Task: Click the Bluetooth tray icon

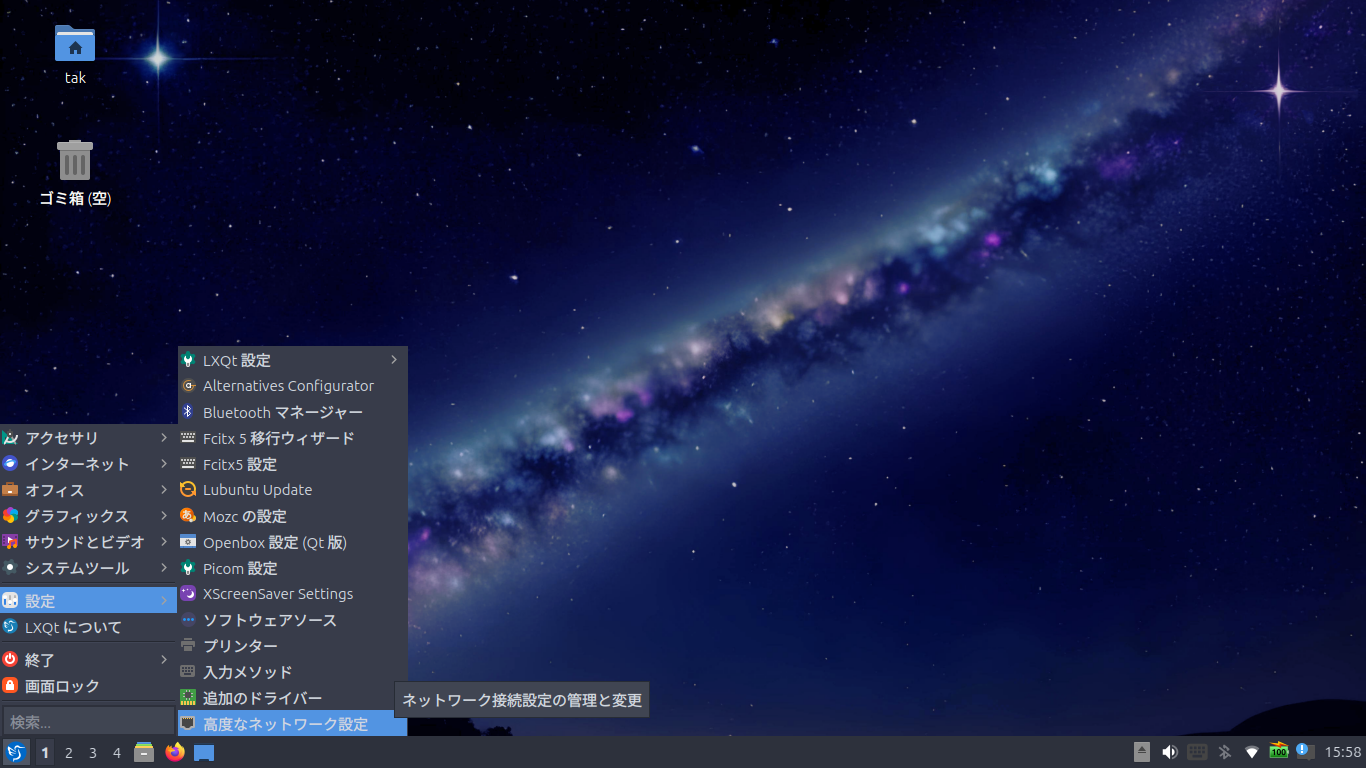Action: [x=1224, y=752]
